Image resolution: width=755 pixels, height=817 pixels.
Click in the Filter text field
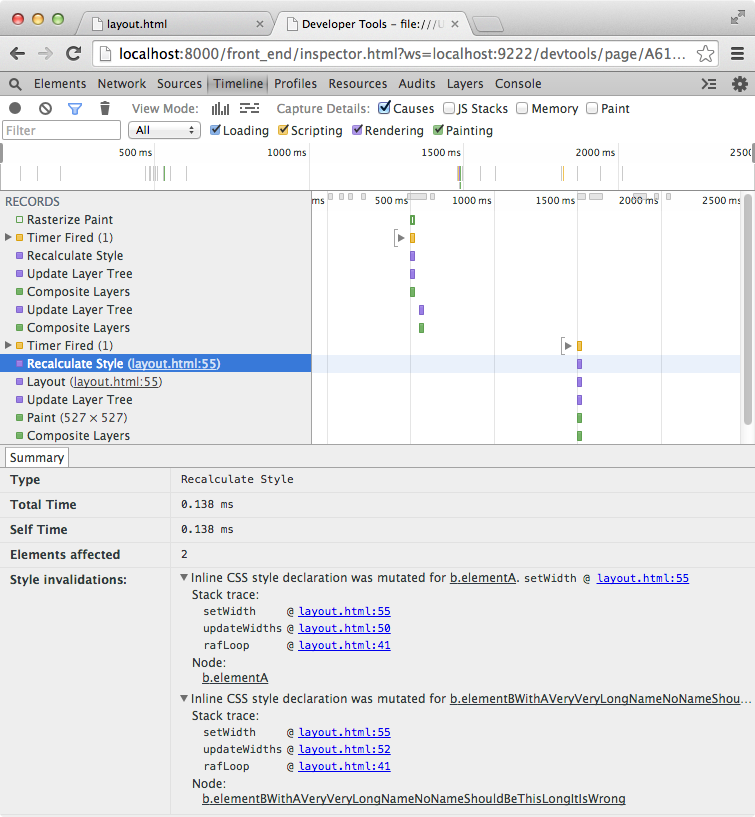[62, 131]
